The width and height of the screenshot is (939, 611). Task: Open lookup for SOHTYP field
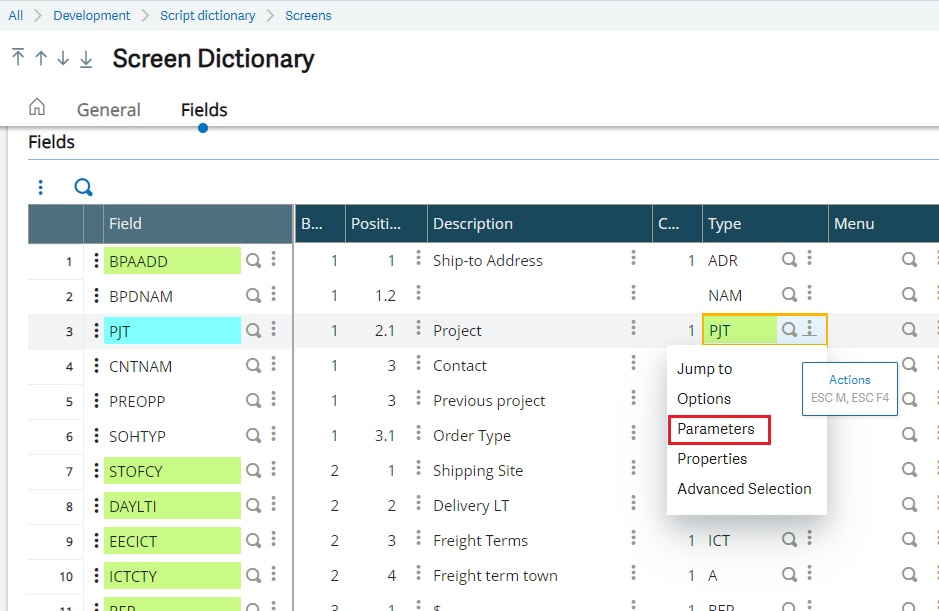click(x=254, y=435)
